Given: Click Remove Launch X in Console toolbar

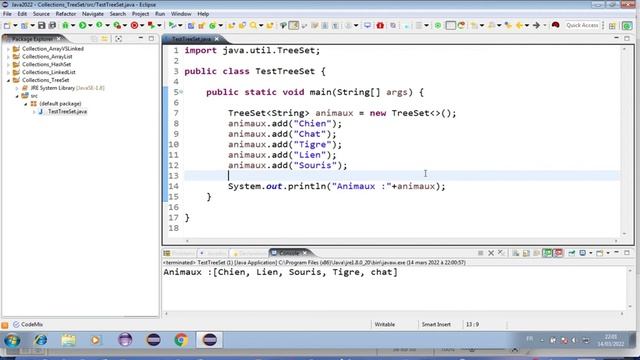Looking at the screenshot, I should (x=491, y=253).
